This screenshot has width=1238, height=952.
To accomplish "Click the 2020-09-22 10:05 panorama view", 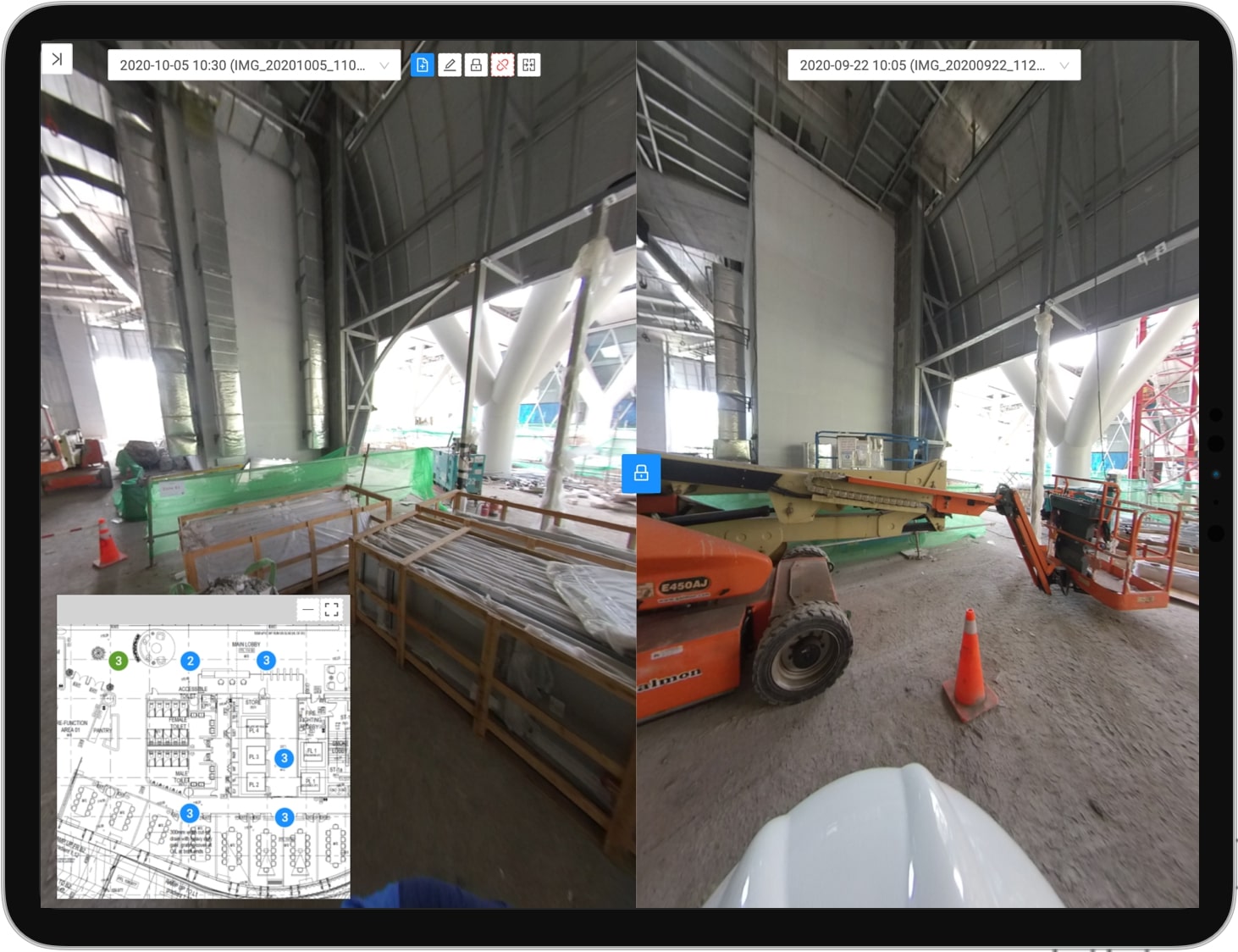I will (918, 474).
